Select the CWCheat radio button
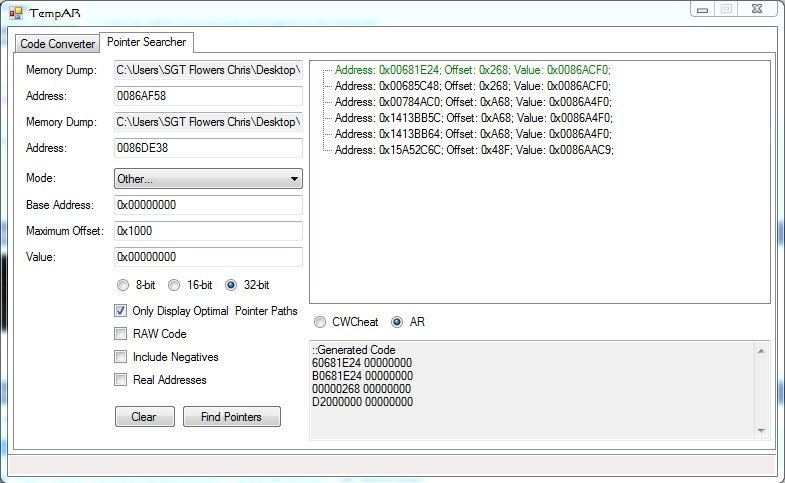The height and width of the screenshot is (483, 785). pyautogui.click(x=320, y=322)
